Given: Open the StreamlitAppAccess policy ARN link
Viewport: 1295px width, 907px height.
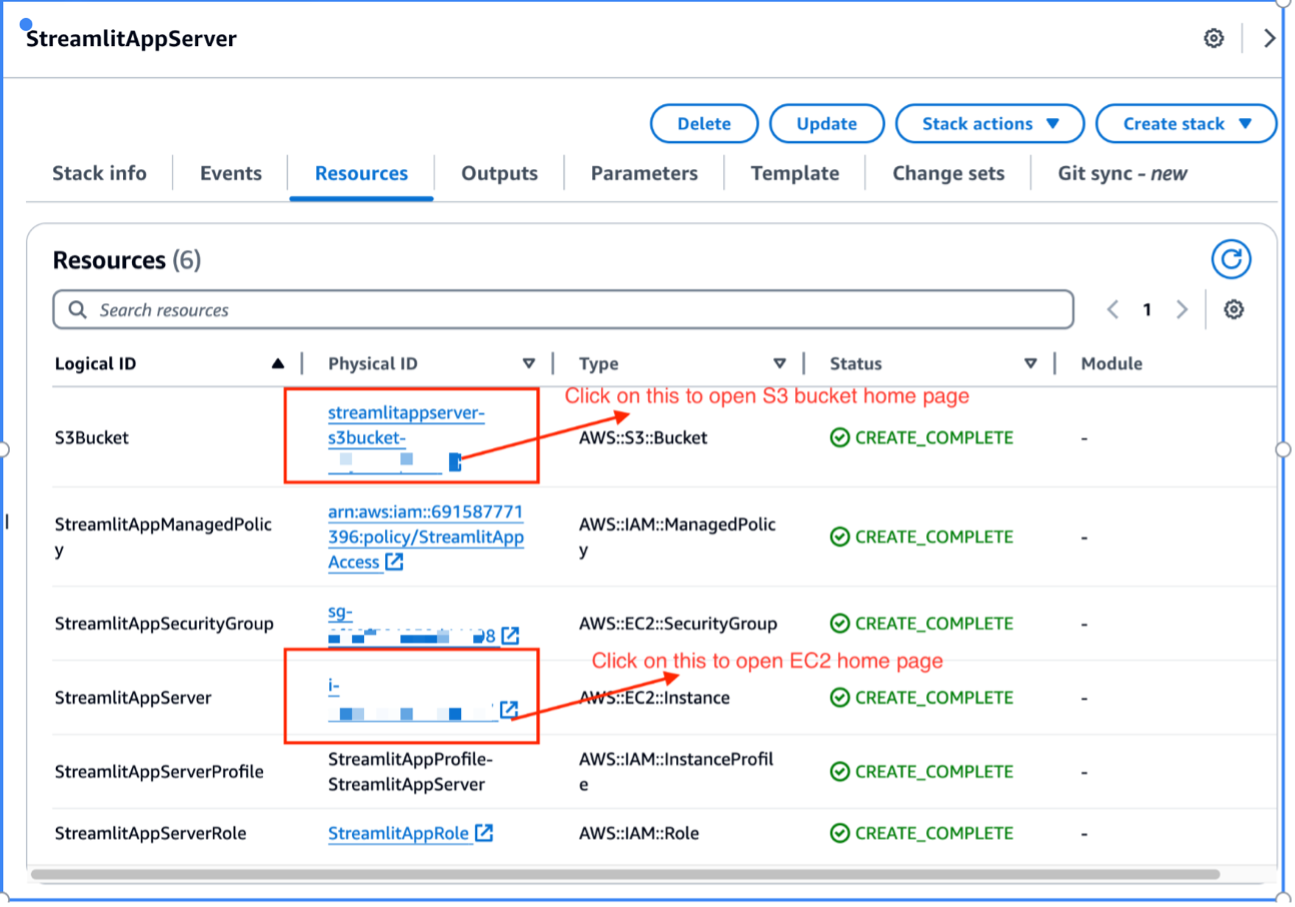Looking at the screenshot, I should point(425,537).
